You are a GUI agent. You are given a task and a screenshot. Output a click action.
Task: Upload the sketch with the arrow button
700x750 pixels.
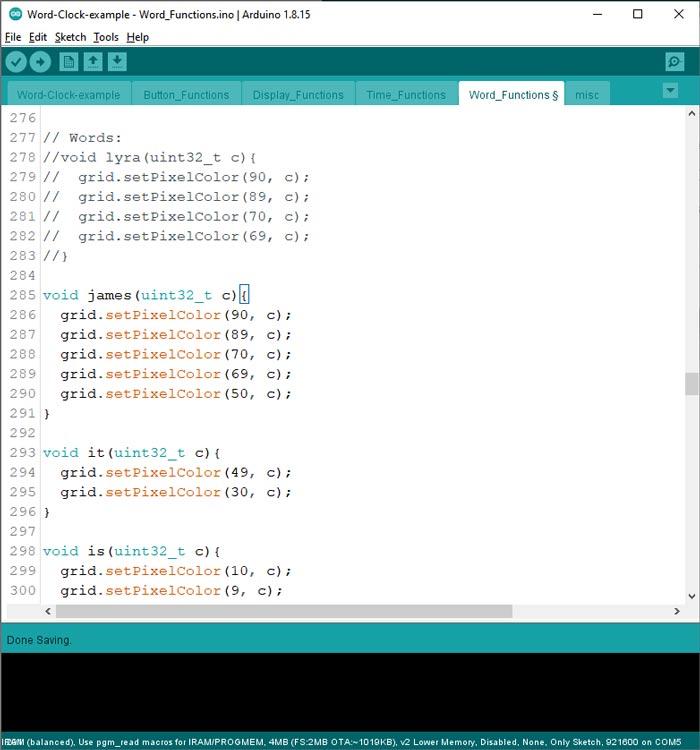[x=40, y=62]
